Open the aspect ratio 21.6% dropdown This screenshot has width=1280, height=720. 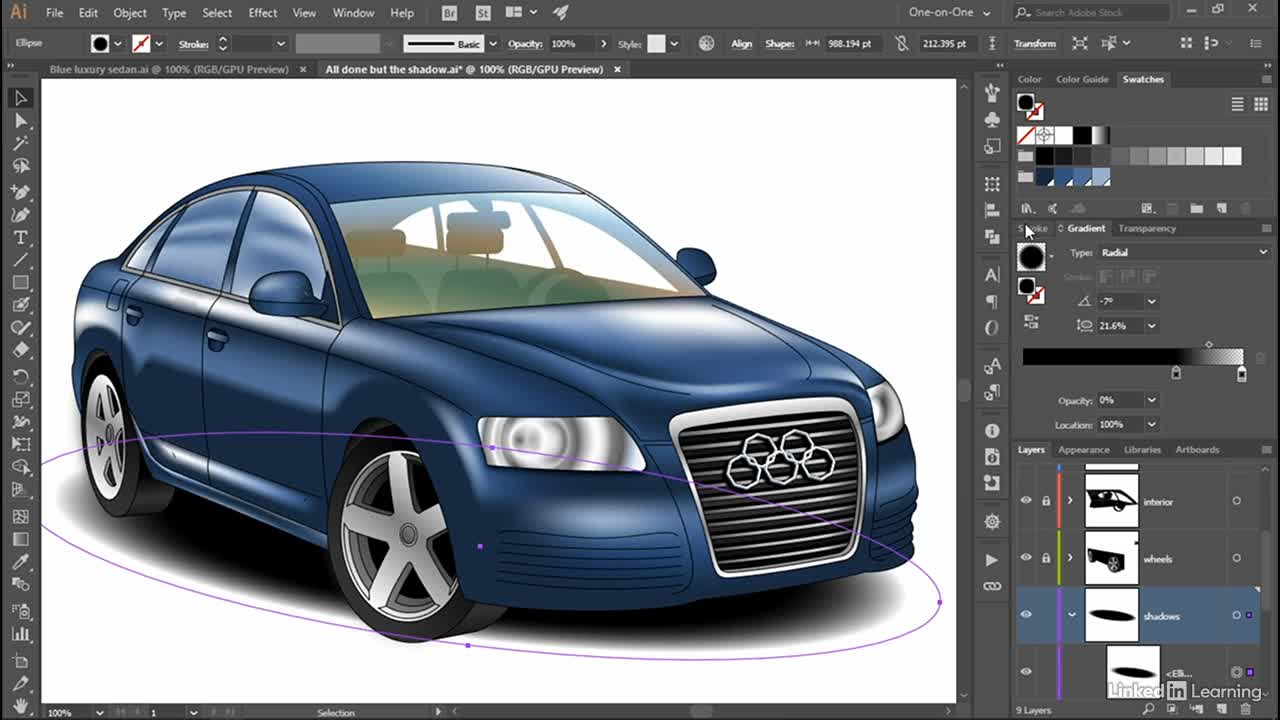[x=1151, y=325]
